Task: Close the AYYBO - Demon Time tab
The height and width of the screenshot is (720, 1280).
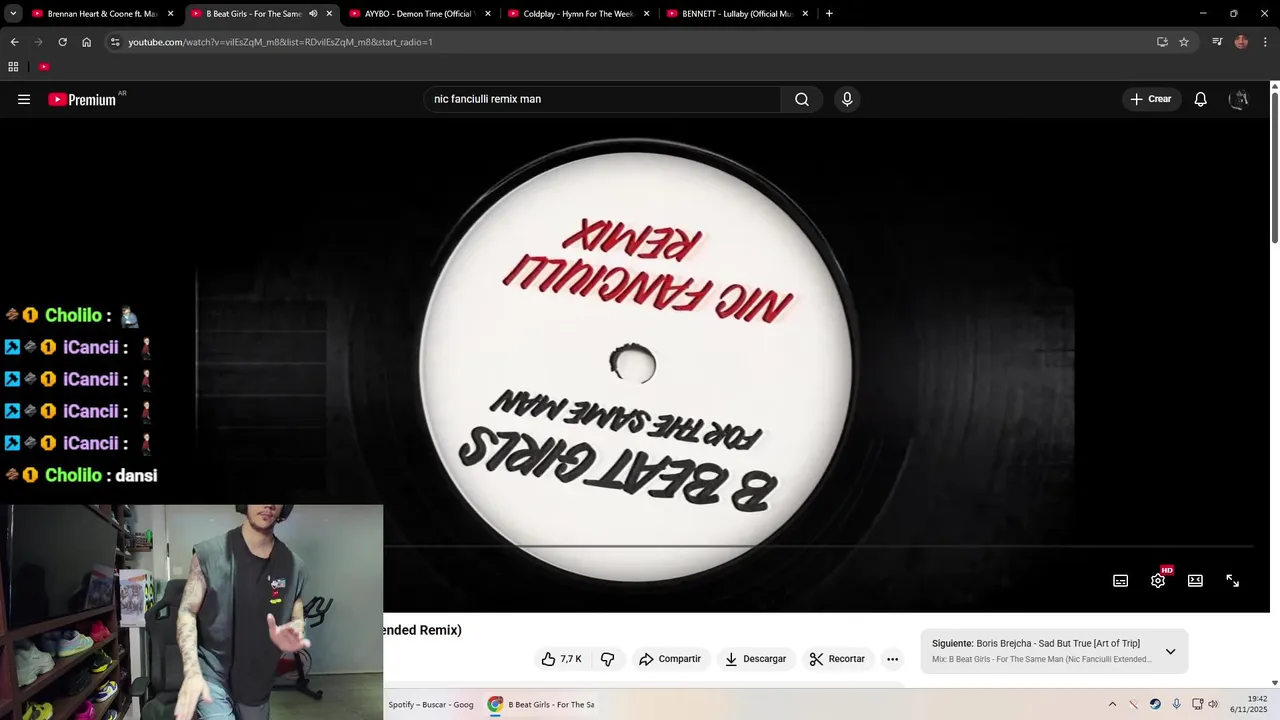Action: pos(488,14)
